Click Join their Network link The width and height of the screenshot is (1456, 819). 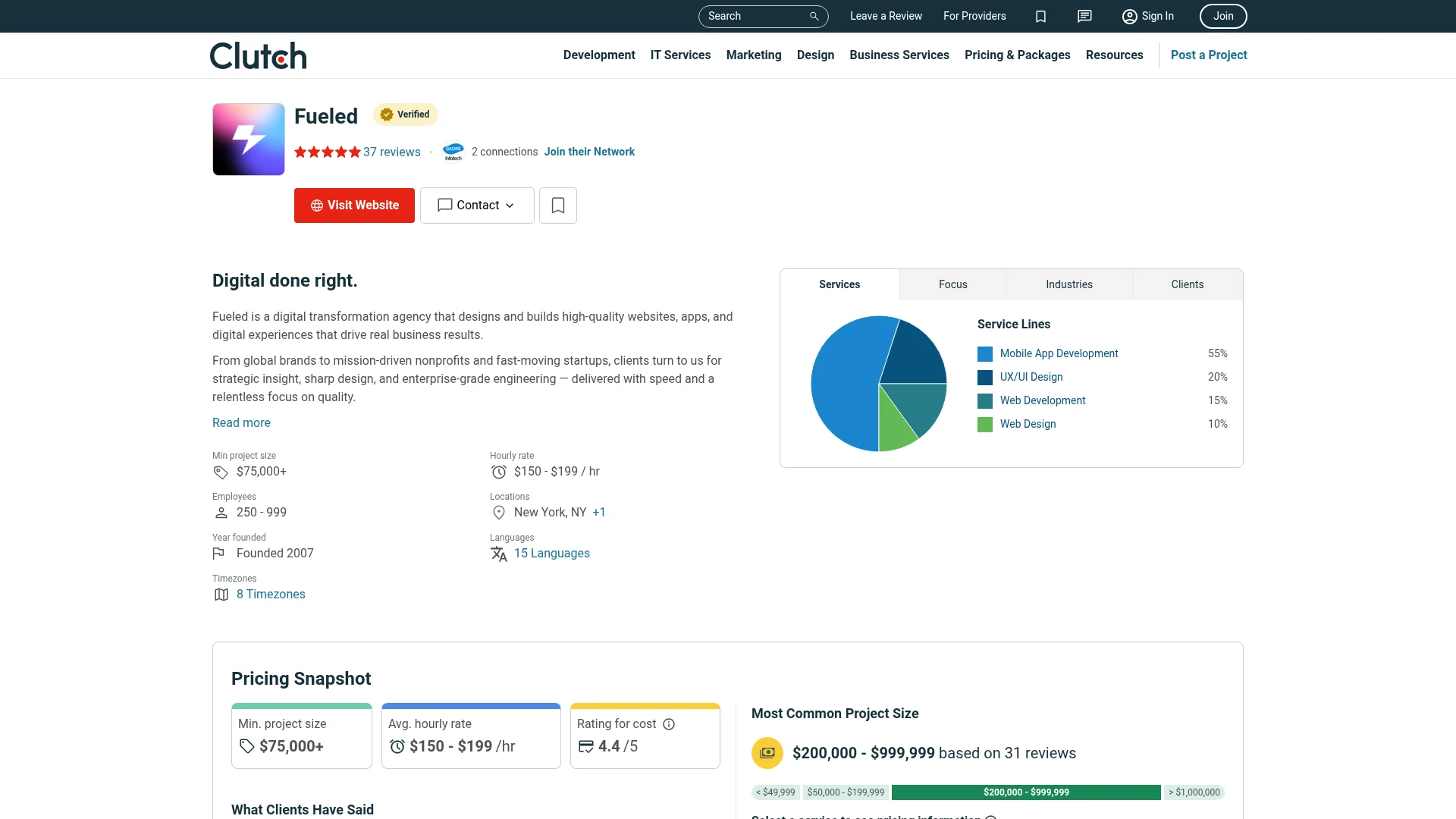(x=589, y=152)
